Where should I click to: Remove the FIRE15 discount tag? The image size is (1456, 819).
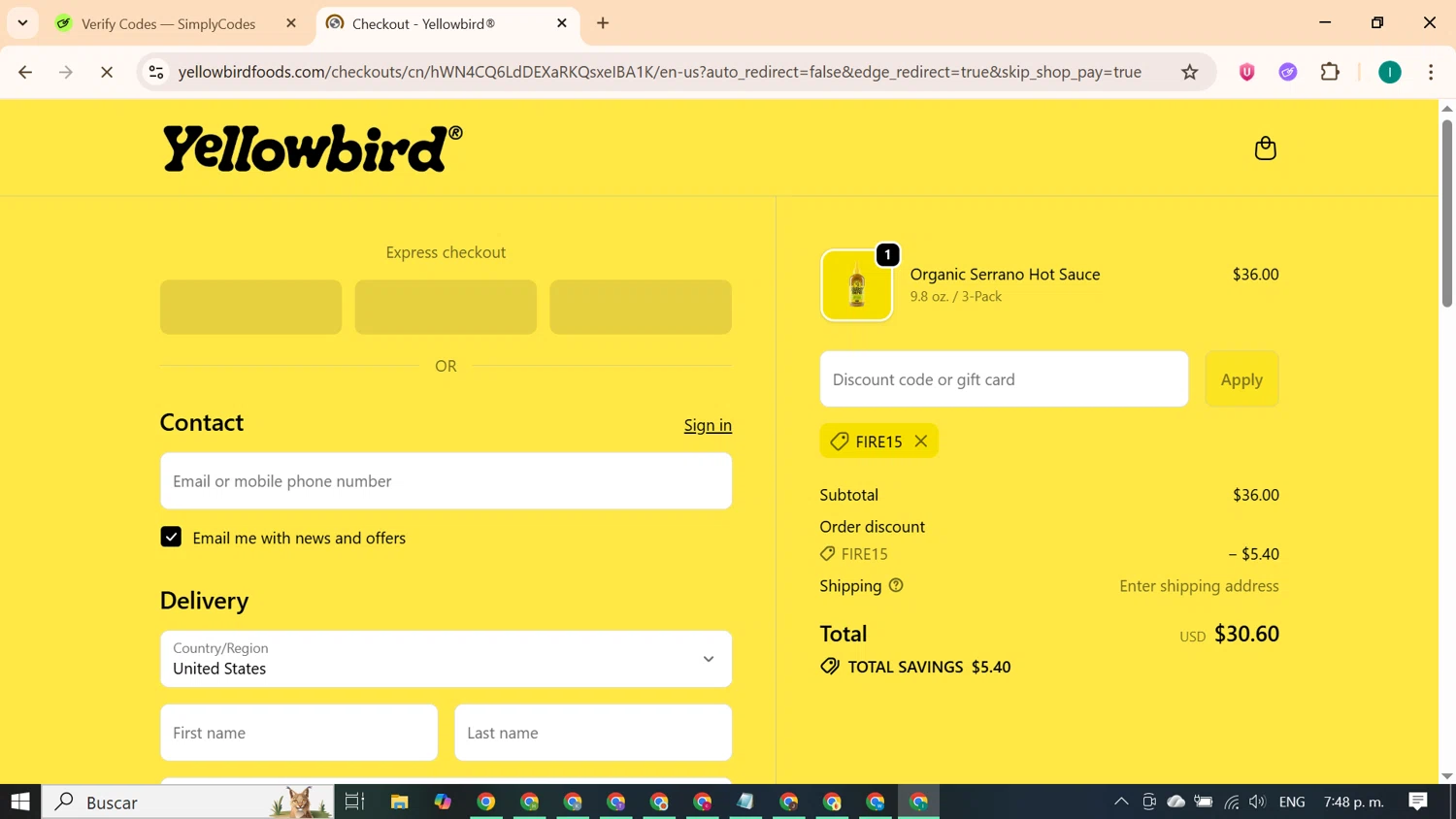(x=921, y=442)
